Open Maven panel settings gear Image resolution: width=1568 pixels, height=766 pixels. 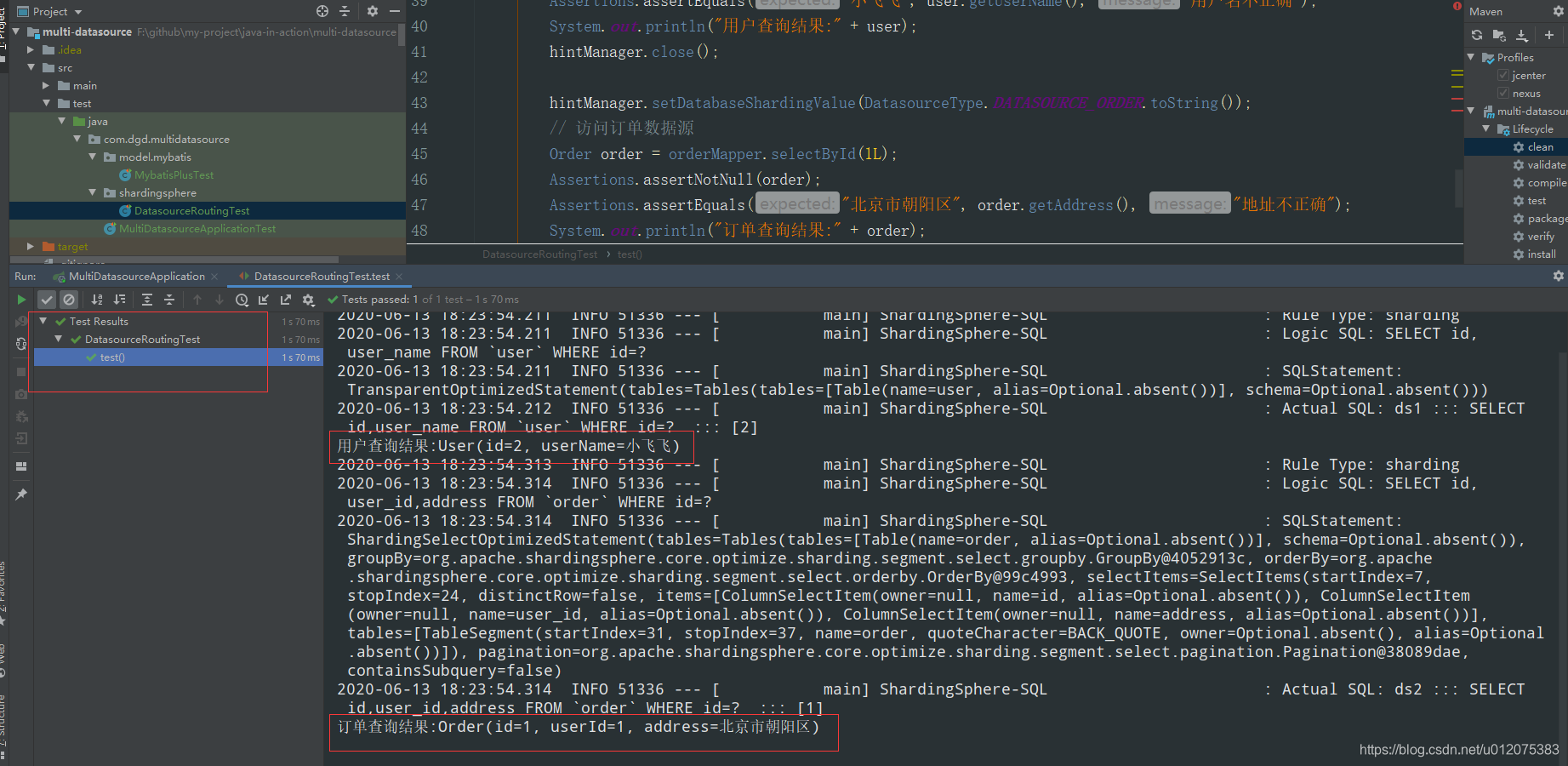[1559, 11]
